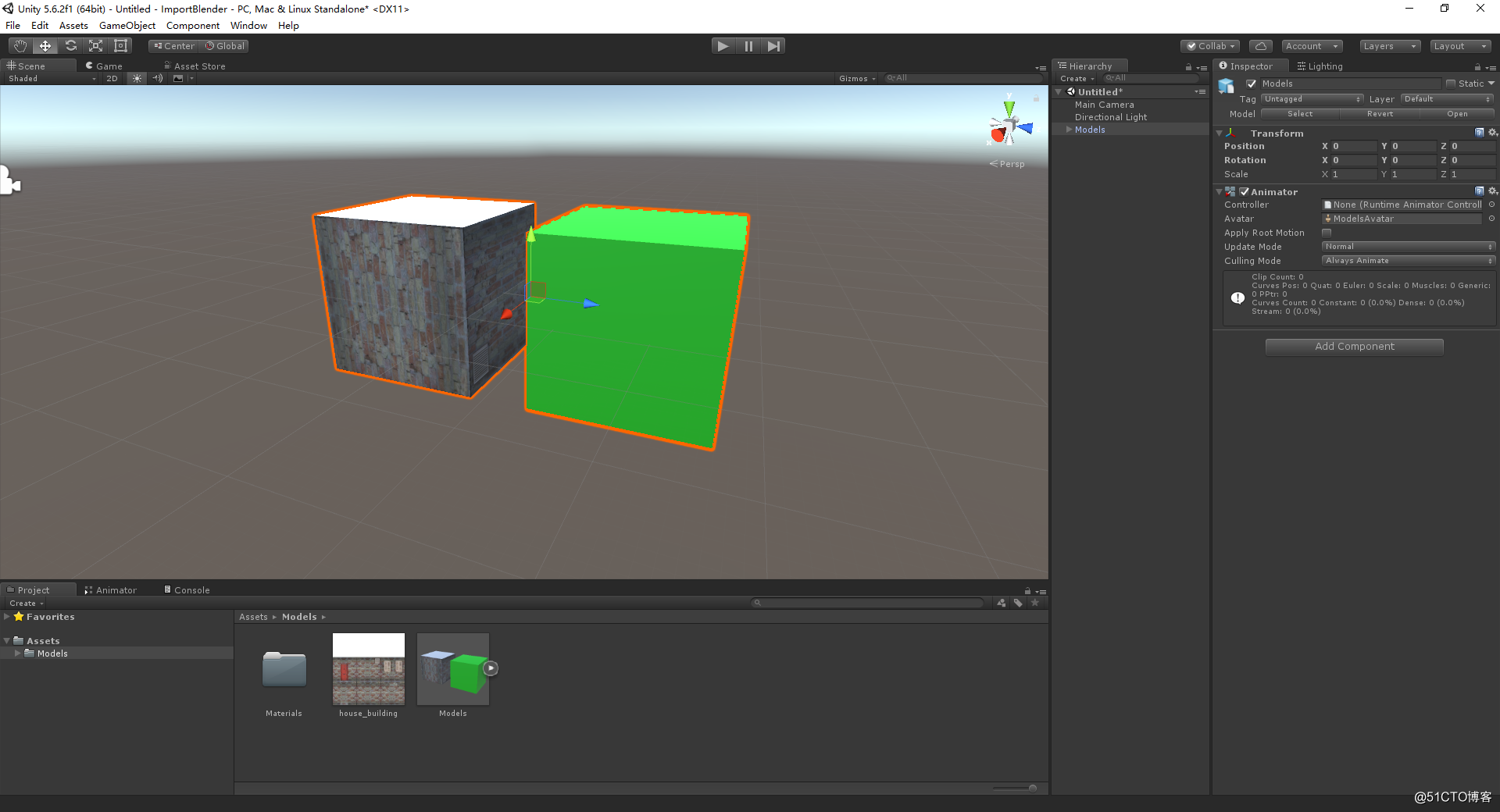Expand Models asset with play arrow
The image size is (1500, 812).
click(491, 668)
